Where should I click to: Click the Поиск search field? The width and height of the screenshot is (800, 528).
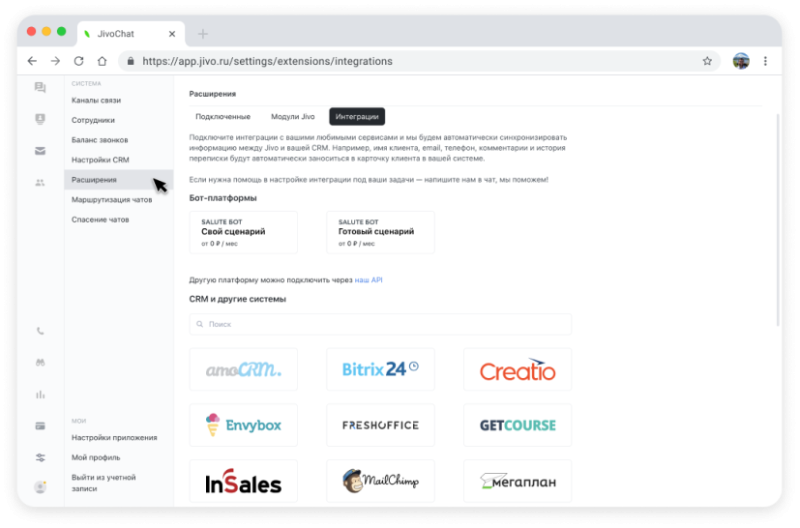[380, 324]
